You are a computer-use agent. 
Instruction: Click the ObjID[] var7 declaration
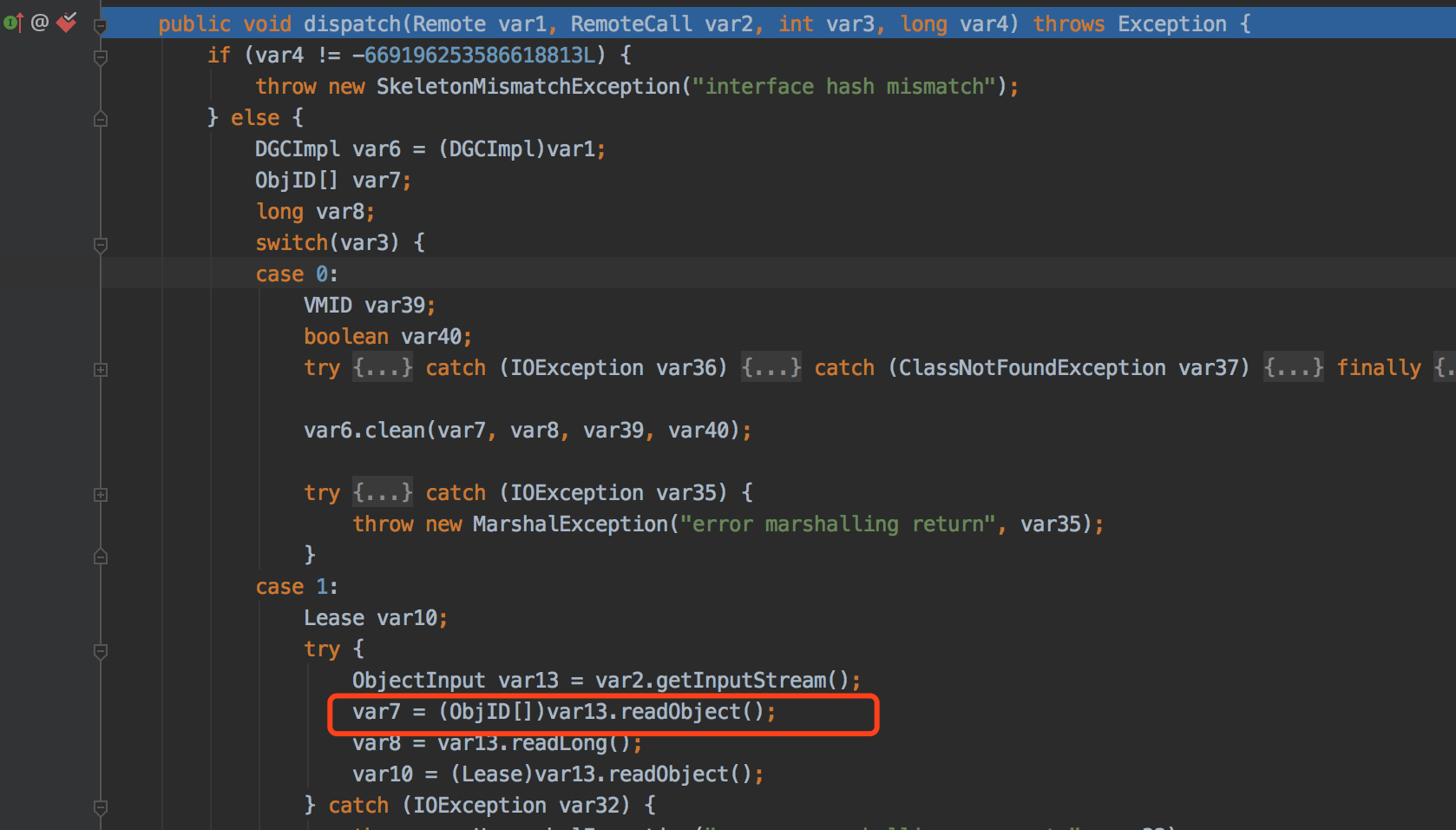tap(333, 180)
